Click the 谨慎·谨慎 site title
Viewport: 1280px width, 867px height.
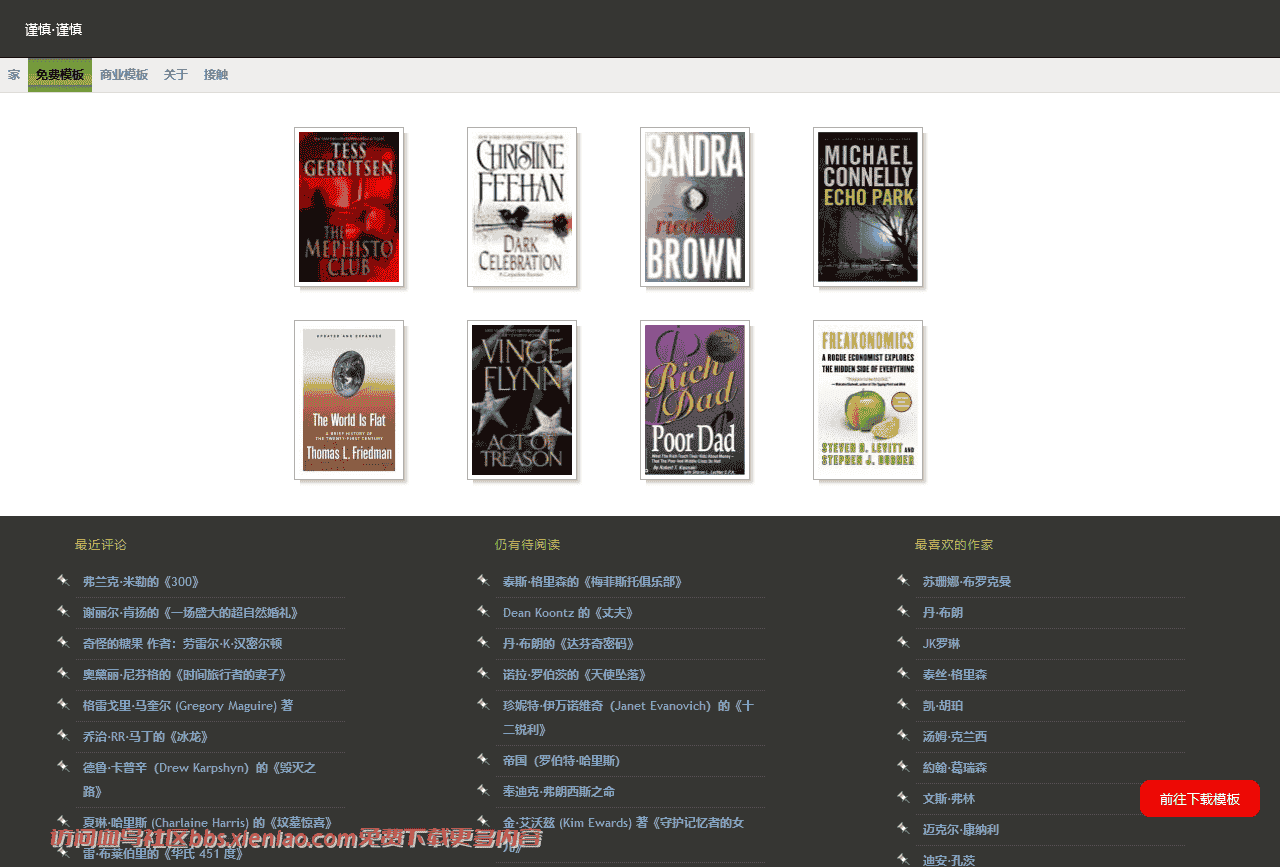pyautogui.click(x=54, y=30)
